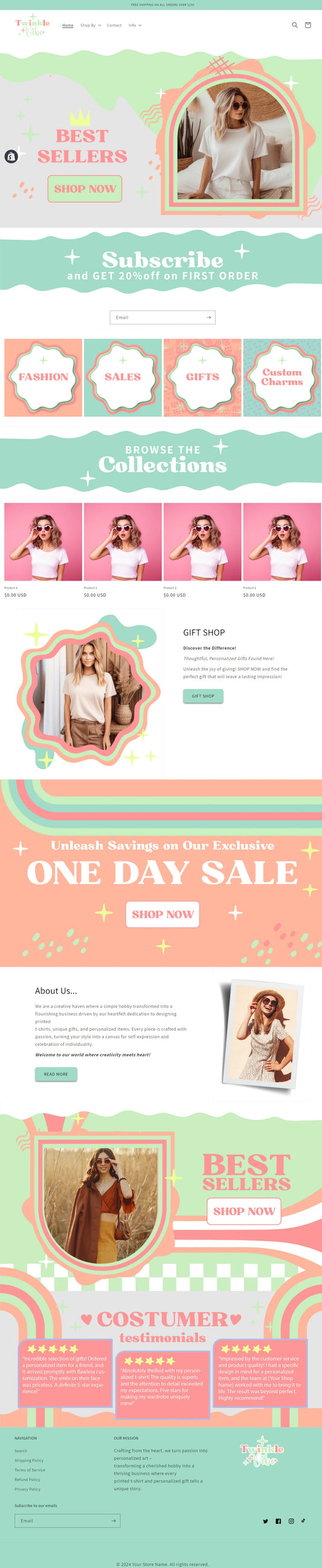The height and width of the screenshot is (1568, 322).
Task: Click the footer email input field
Action: click(x=61, y=1521)
